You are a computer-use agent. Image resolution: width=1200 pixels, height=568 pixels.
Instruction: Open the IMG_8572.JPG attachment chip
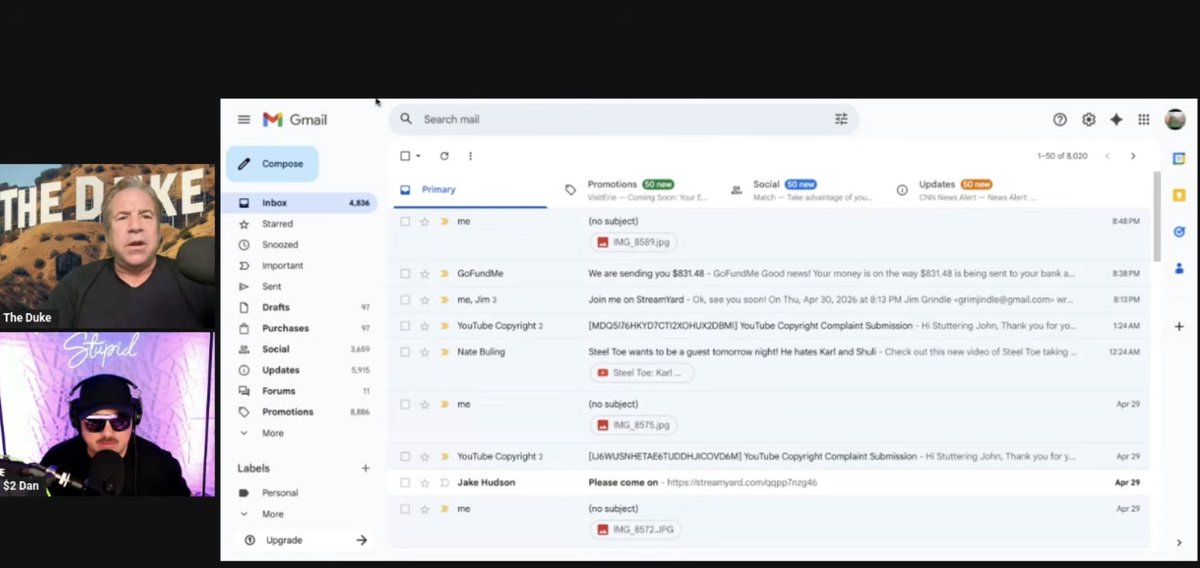click(x=634, y=529)
